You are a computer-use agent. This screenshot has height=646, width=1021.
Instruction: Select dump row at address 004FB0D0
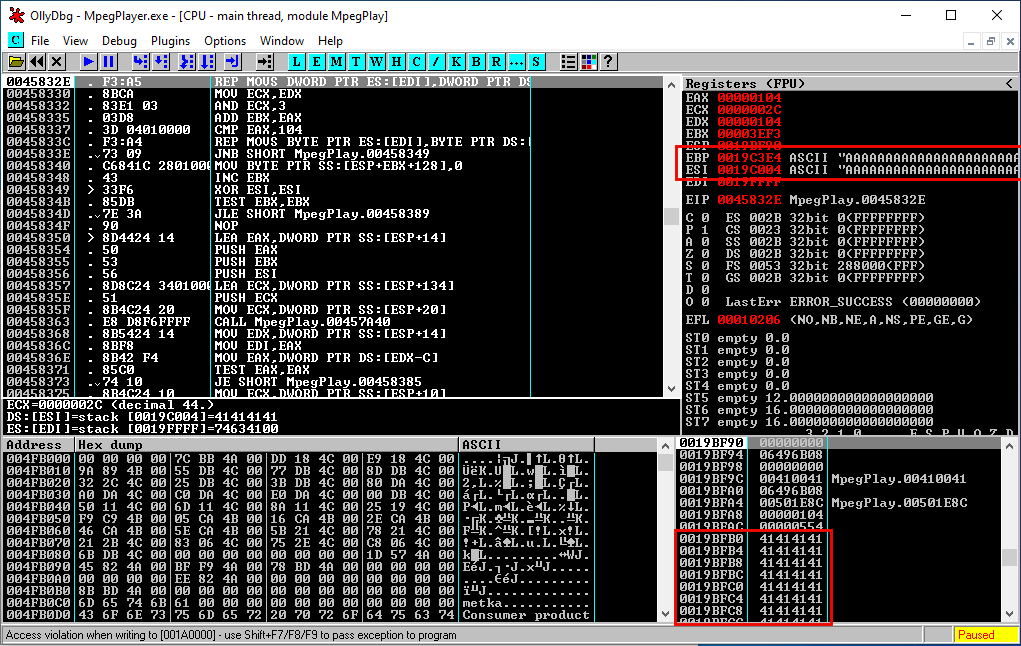tap(299, 615)
